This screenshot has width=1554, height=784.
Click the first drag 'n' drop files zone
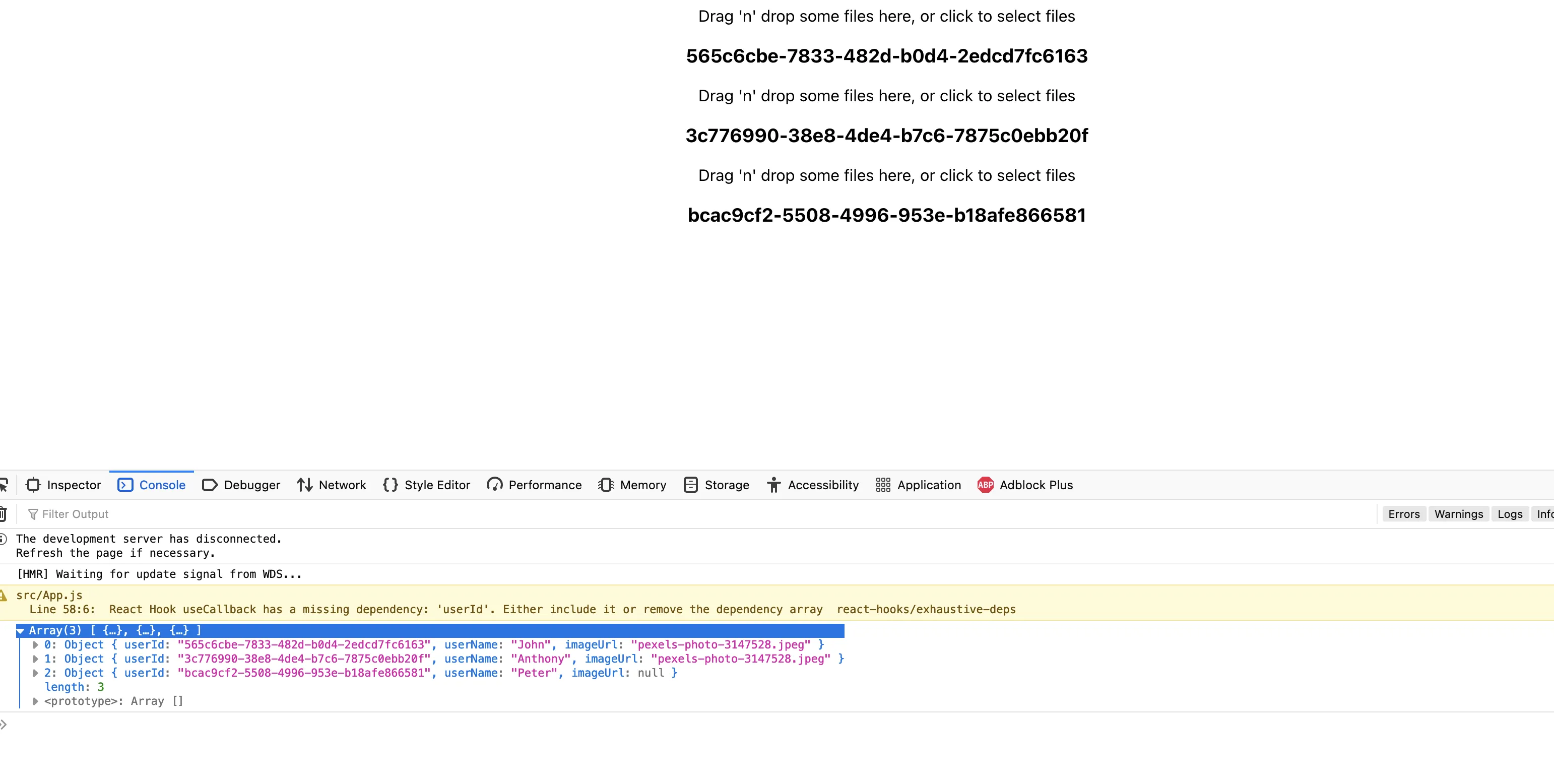886,16
